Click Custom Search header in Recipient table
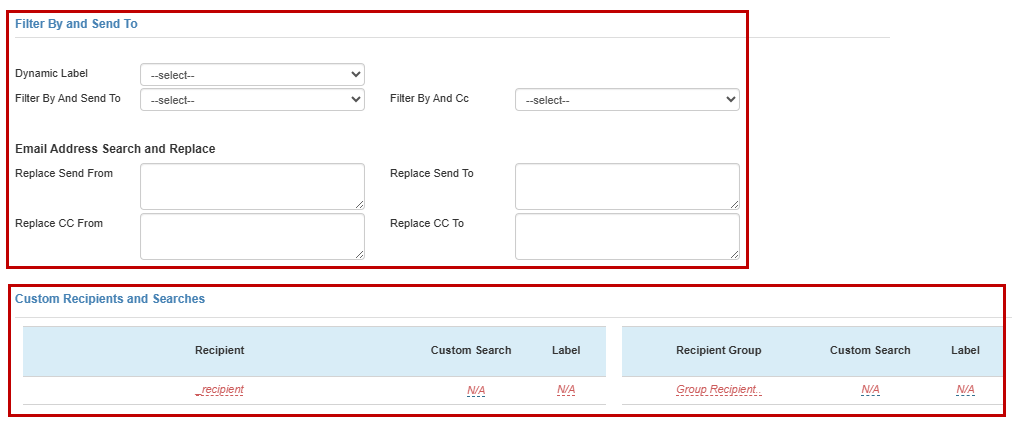1012x430 pixels. (x=471, y=351)
